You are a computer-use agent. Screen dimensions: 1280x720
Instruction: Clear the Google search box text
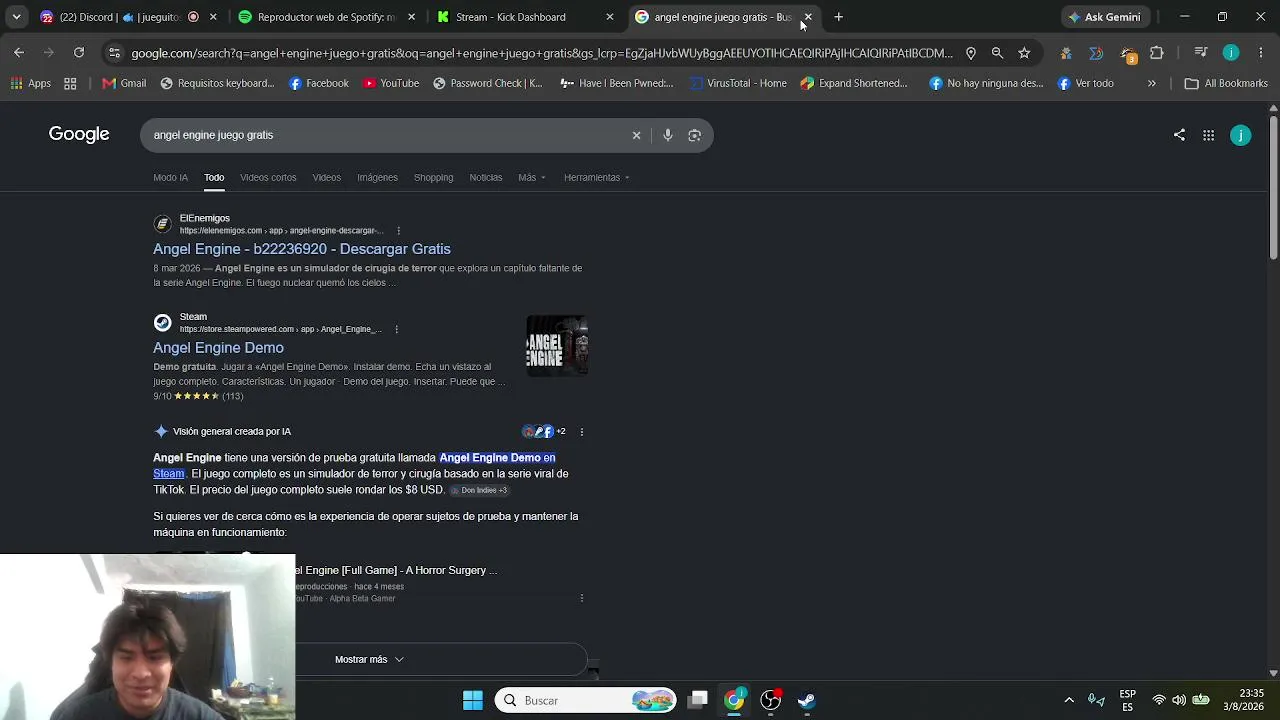pos(636,135)
